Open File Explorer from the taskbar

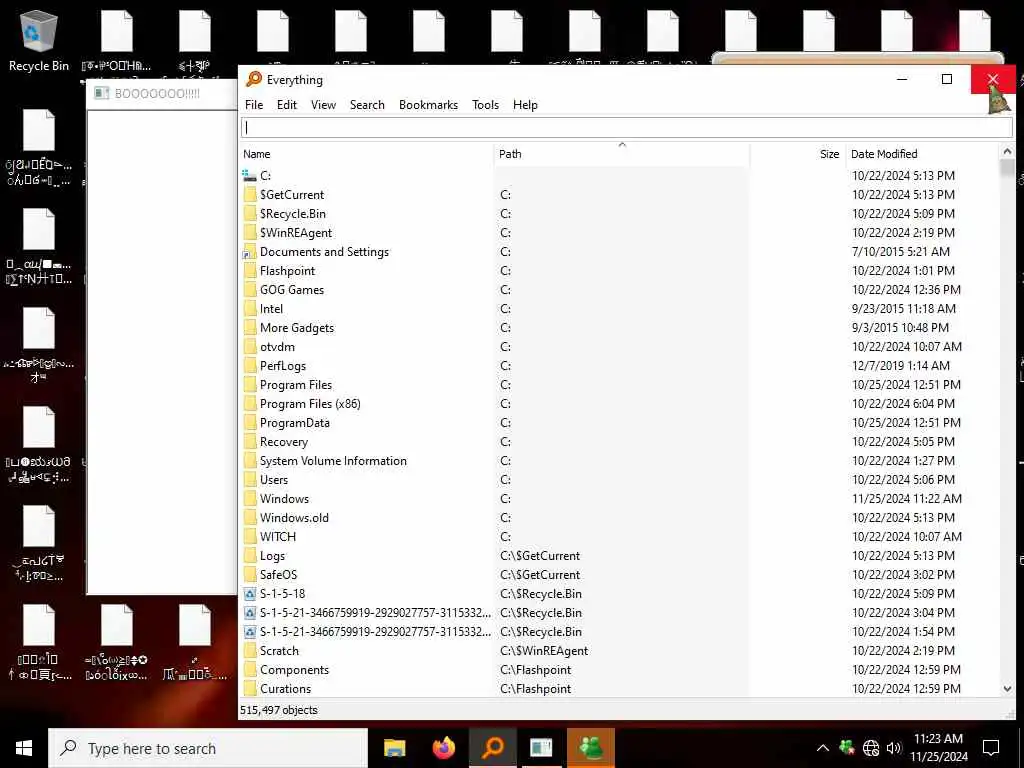point(394,748)
